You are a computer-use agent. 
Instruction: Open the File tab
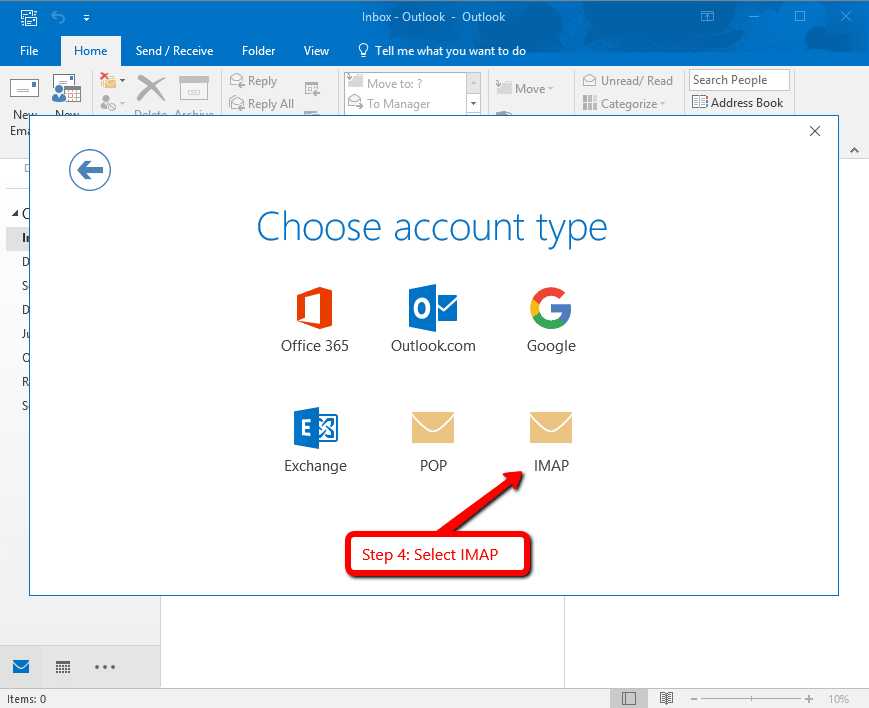click(29, 51)
